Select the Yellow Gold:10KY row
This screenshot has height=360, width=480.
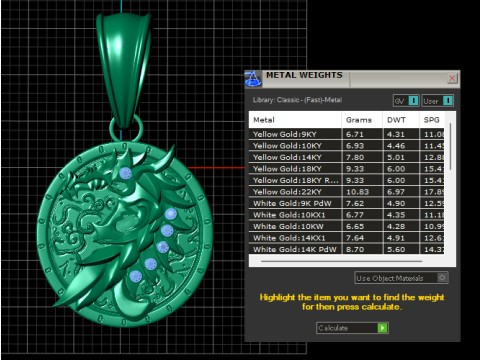346,146
